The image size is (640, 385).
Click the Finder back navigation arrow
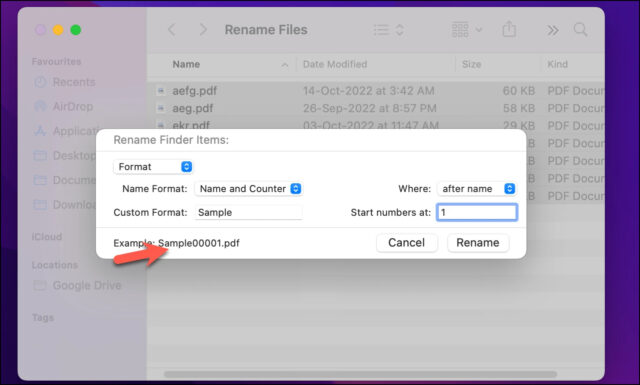pyautogui.click(x=172, y=30)
